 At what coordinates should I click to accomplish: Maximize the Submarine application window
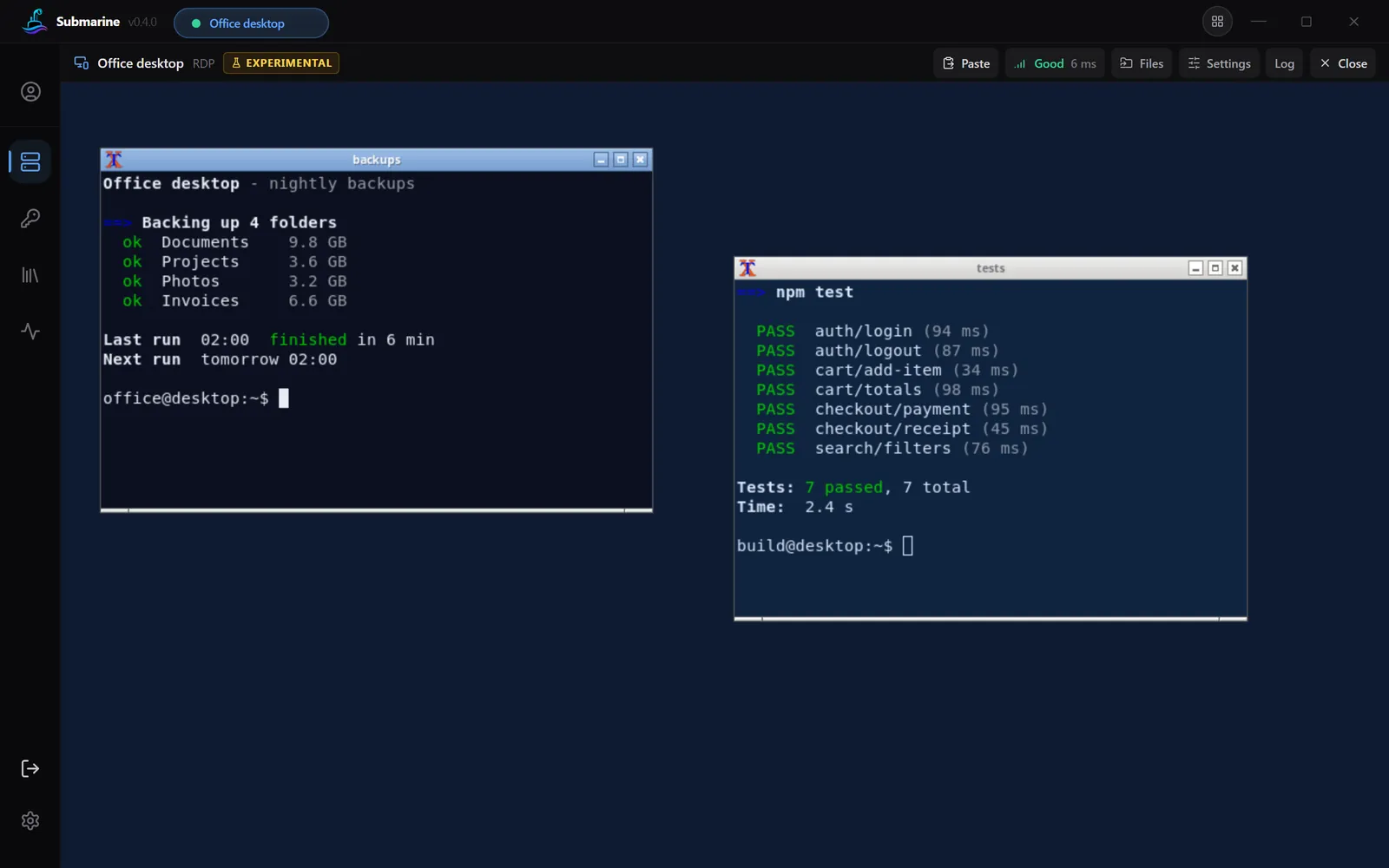pyautogui.click(x=1306, y=22)
